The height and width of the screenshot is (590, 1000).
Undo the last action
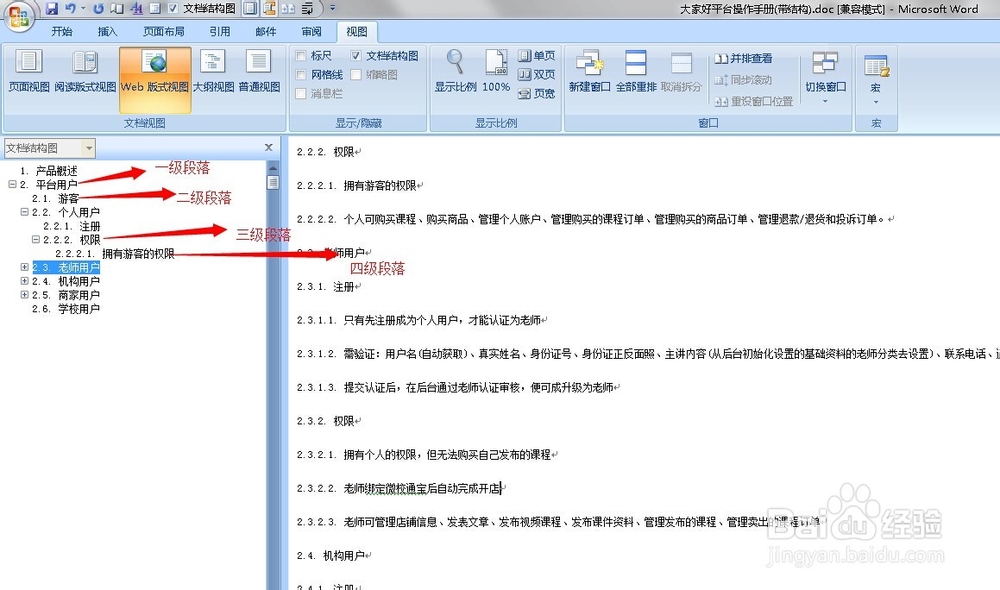70,9
